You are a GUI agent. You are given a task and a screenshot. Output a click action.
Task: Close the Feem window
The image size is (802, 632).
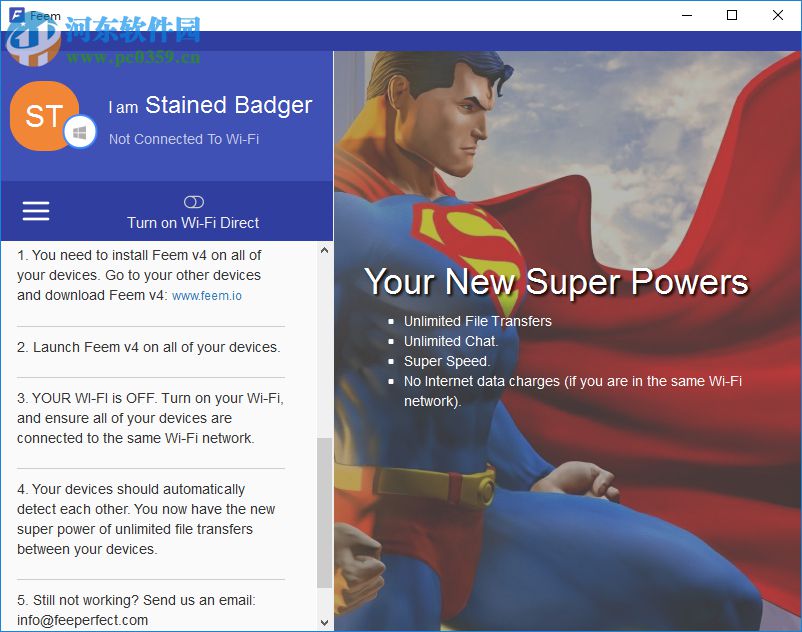(x=777, y=15)
